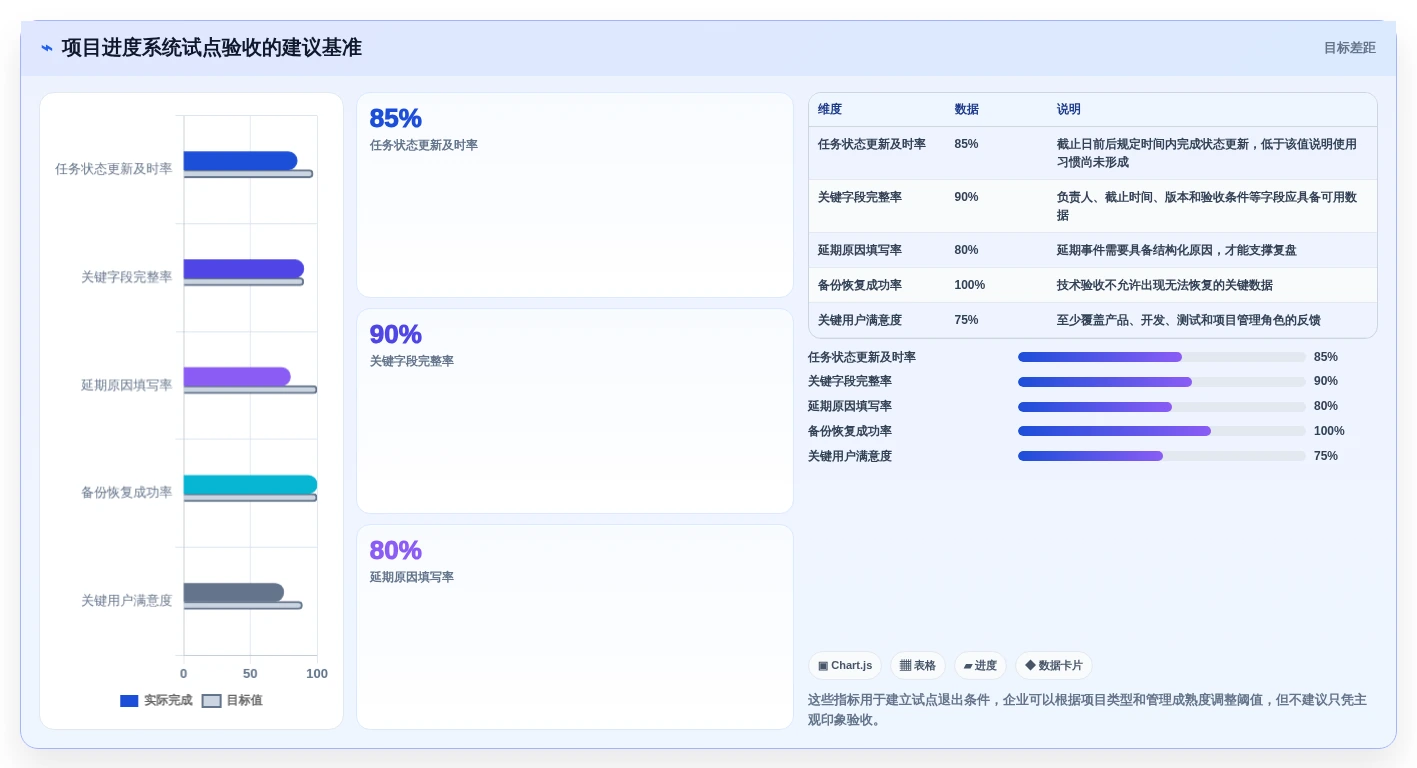1417x768 pixels.
Task: Click the page title 项目进度系统试点验收的建议基准
Action: click(x=211, y=48)
